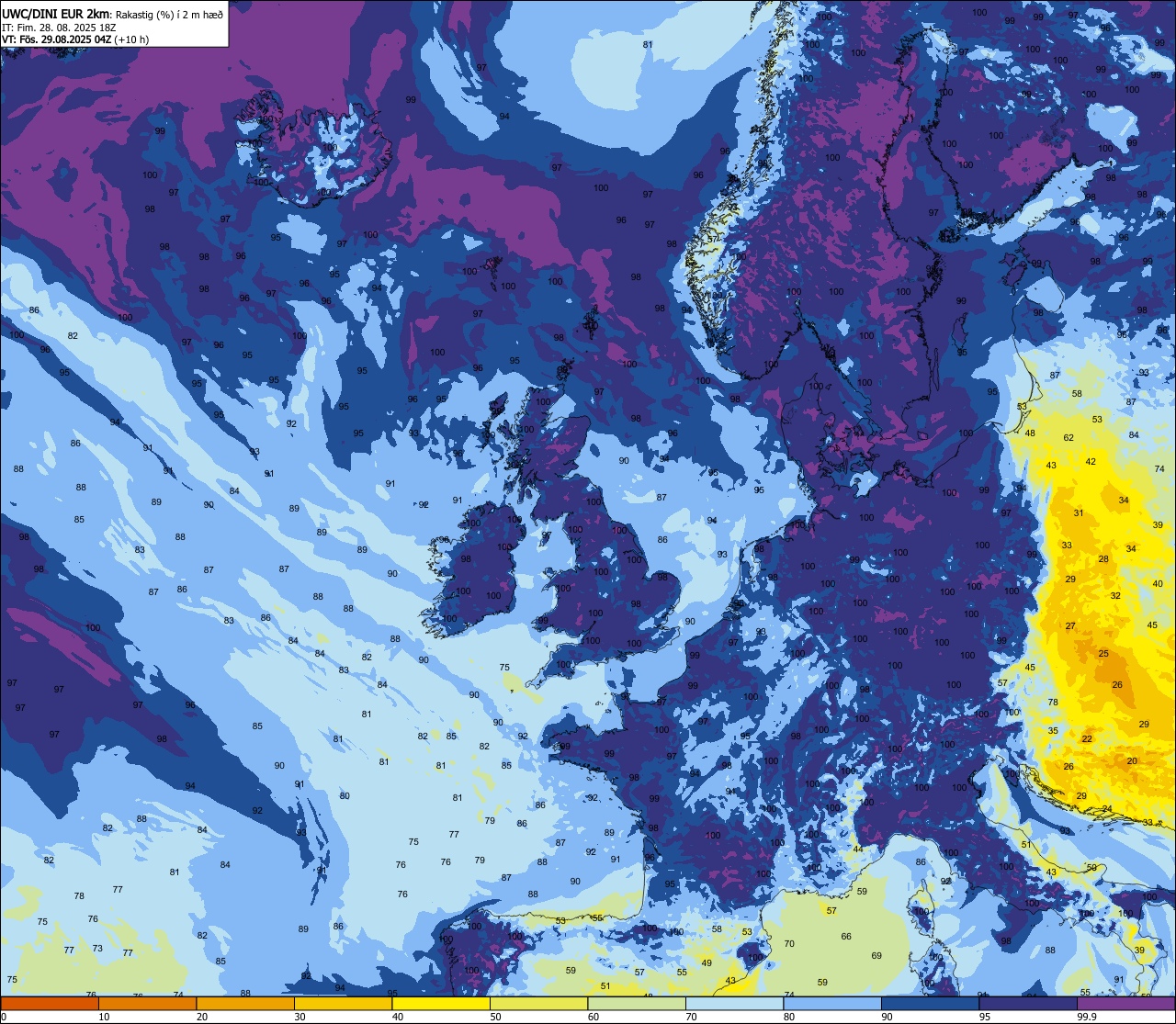Image resolution: width=1176 pixels, height=1024 pixels.
Task: Select the bright yellow 40–50 legend segment
Action: tap(441, 1004)
